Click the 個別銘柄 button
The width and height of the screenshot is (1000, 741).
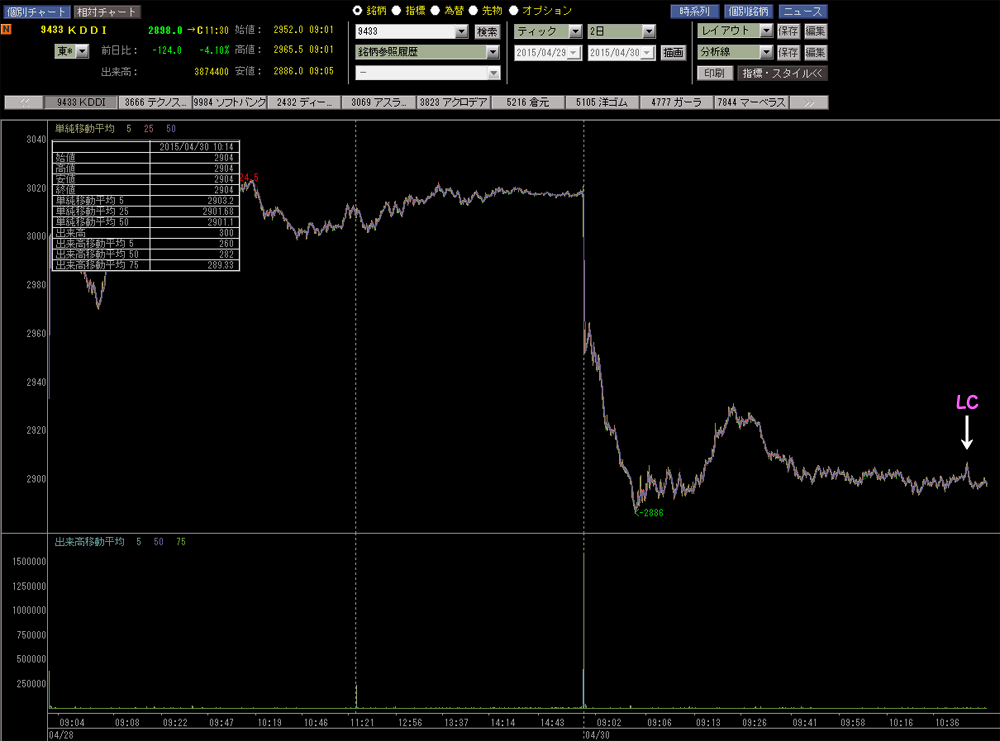(749, 11)
